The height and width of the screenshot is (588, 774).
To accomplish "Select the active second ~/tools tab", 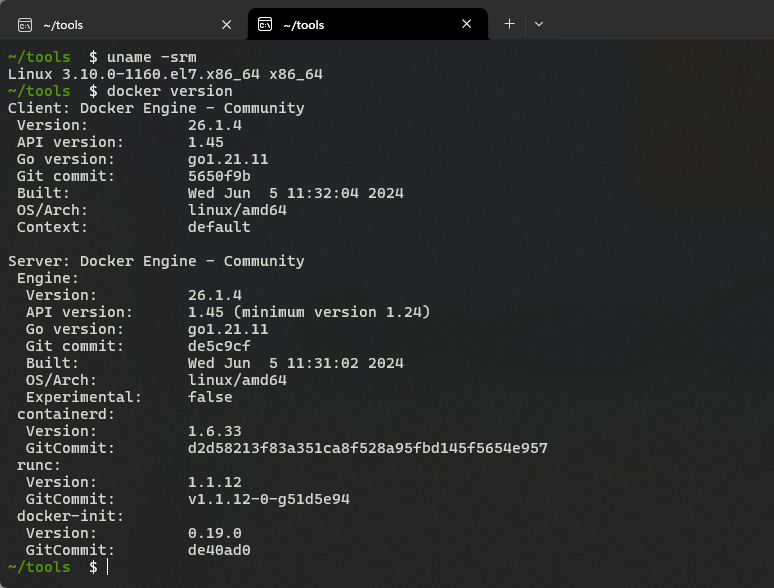I will tap(367, 24).
